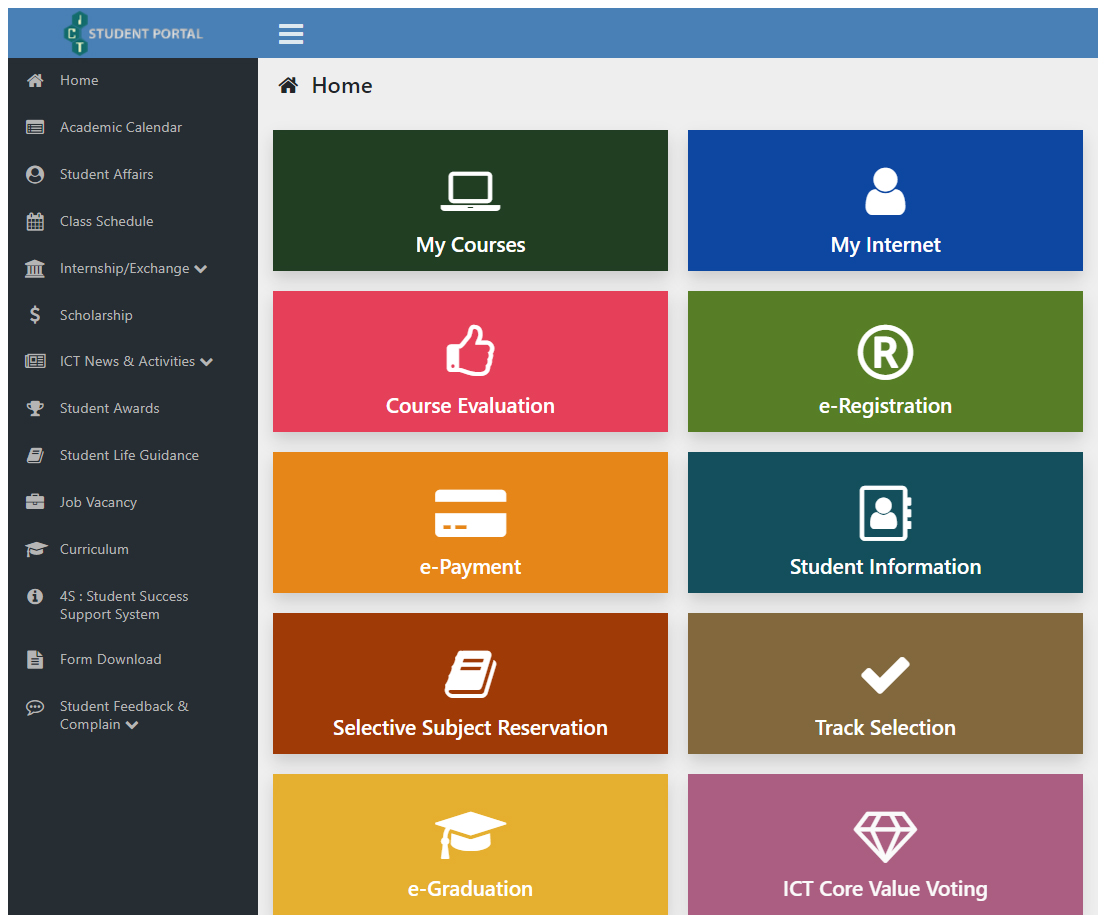The height and width of the screenshot is (915, 1110).
Task: Expand Internship/Exchange submenu chevron
Action: pyautogui.click(x=201, y=269)
